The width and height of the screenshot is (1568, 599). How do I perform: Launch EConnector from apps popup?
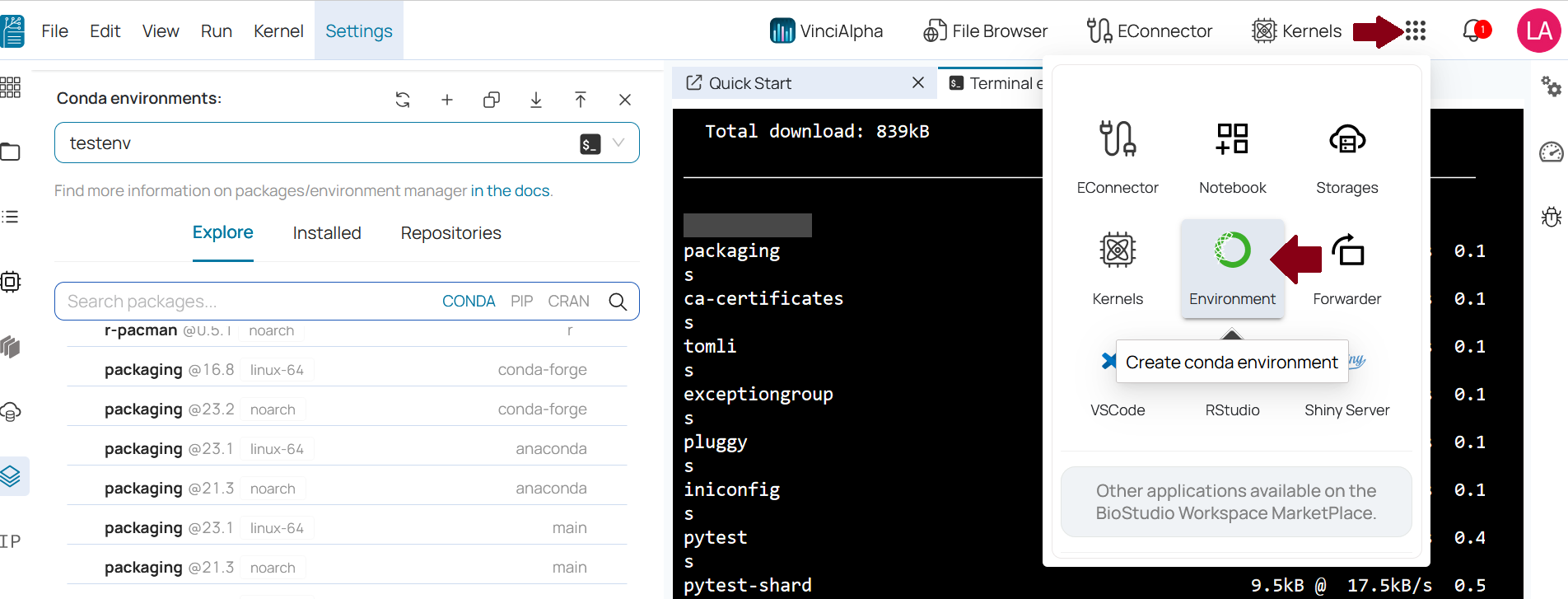(1118, 157)
